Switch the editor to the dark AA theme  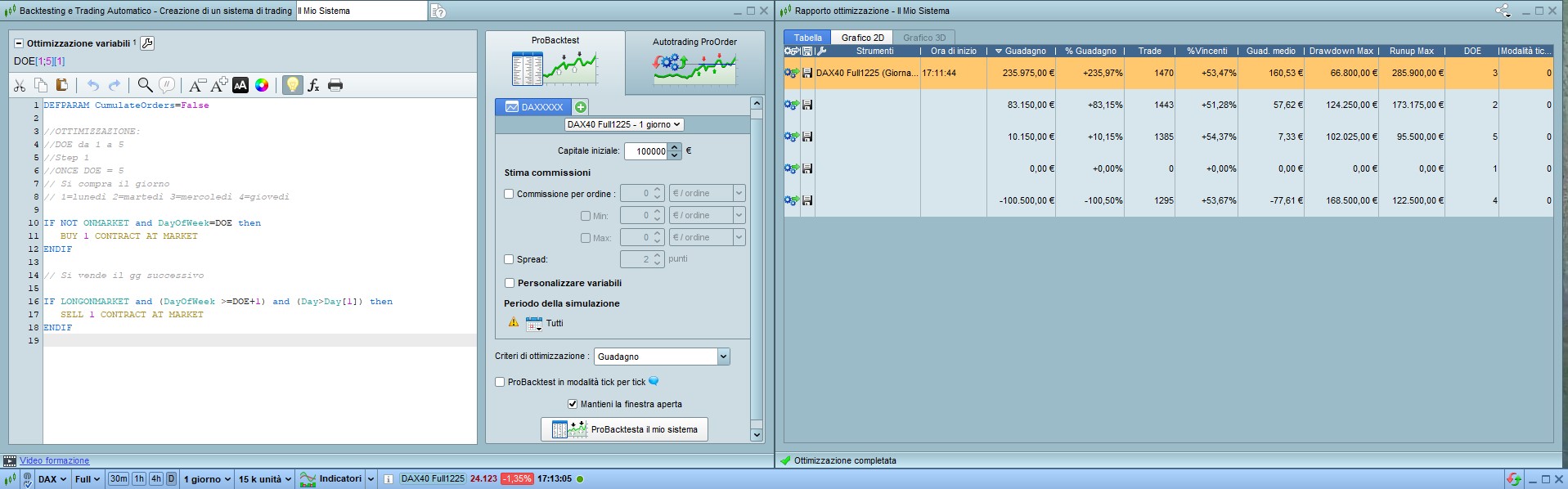coord(240,85)
